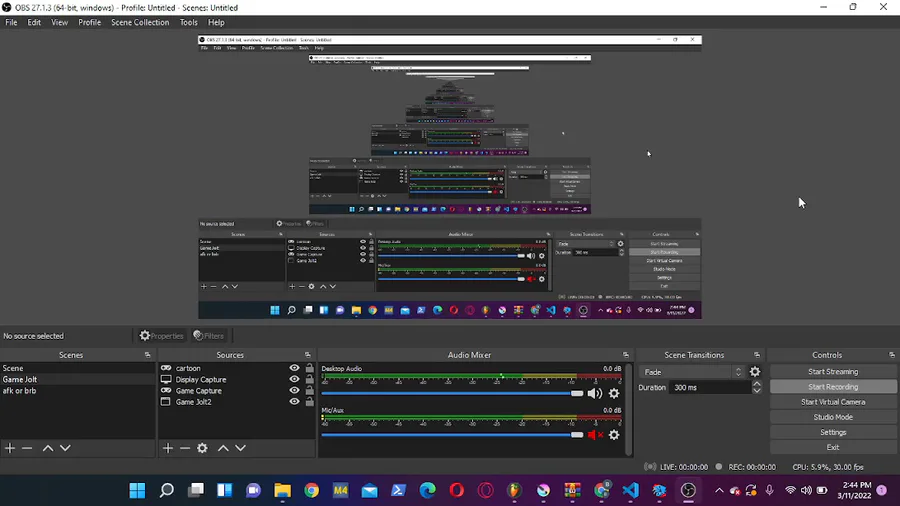This screenshot has width=900, height=506.
Task: Select the Scene entry in Scenes list
Action: pos(77,368)
